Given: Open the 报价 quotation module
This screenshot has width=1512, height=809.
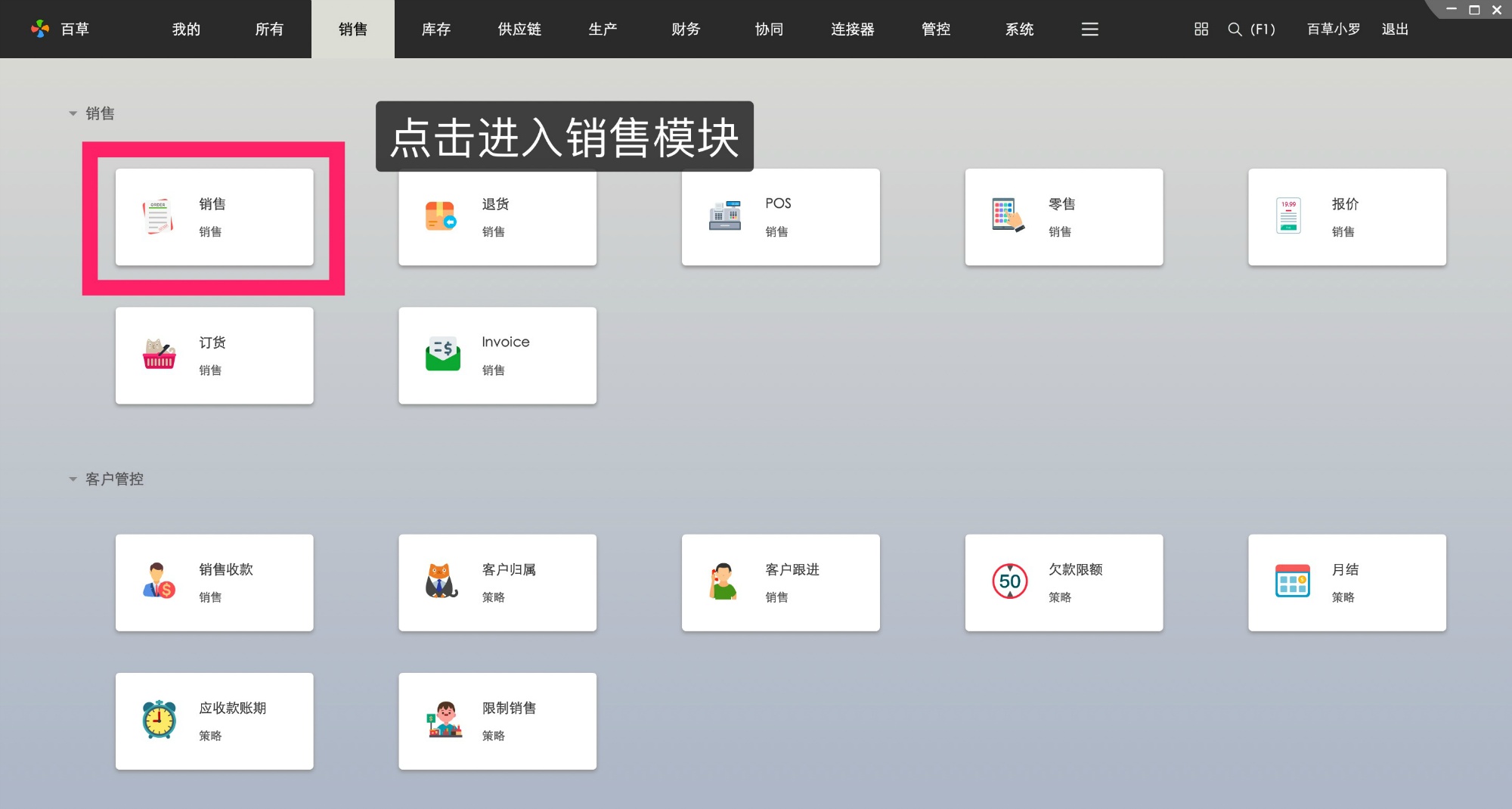Looking at the screenshot, I should pos(1346,217).
